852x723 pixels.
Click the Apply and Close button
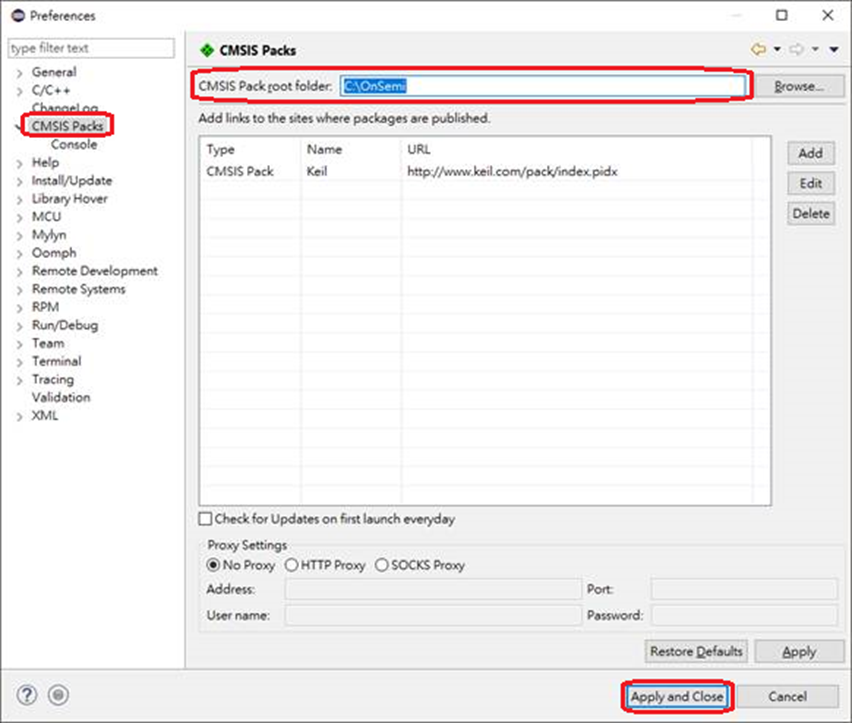tap(676, 696)
